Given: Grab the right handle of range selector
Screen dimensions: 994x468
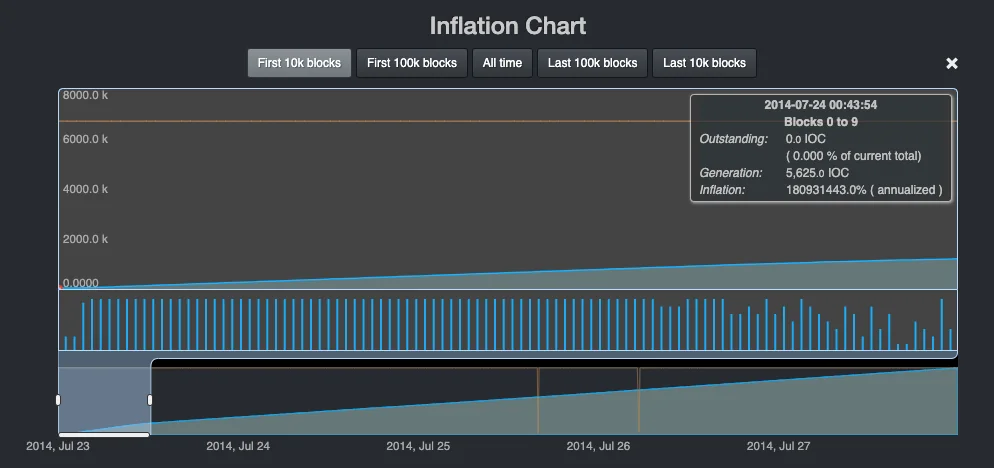Looking at the screenshot, I should point(150,400).
